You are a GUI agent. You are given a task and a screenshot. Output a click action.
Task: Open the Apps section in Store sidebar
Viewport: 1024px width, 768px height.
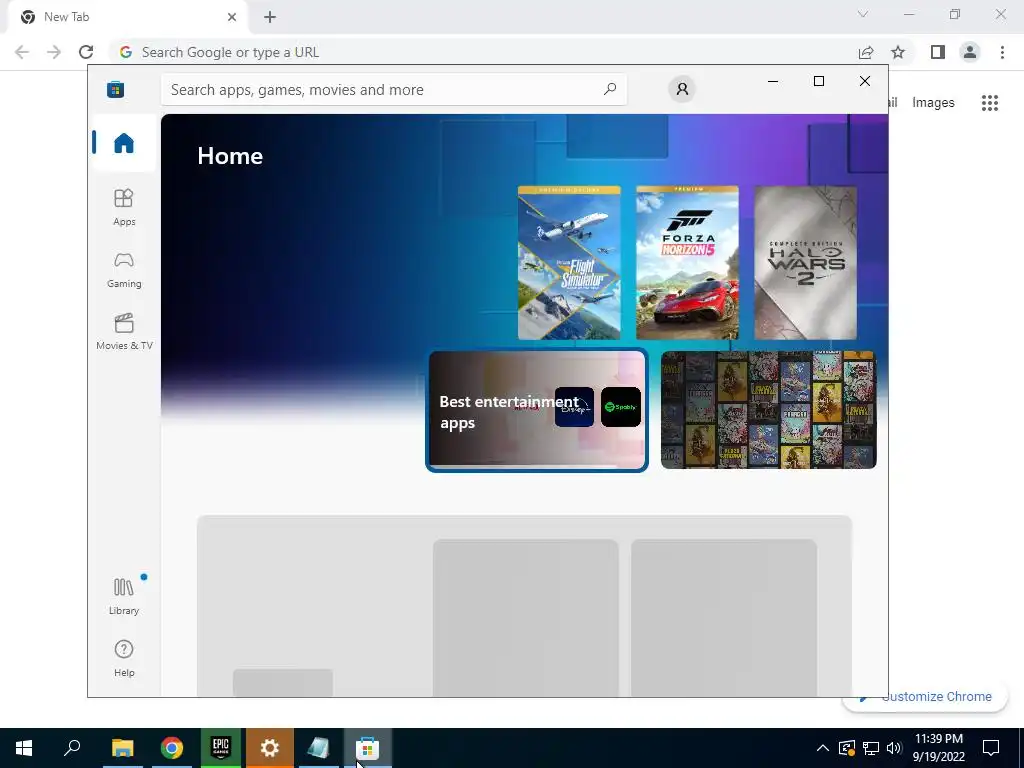[123, 207]
